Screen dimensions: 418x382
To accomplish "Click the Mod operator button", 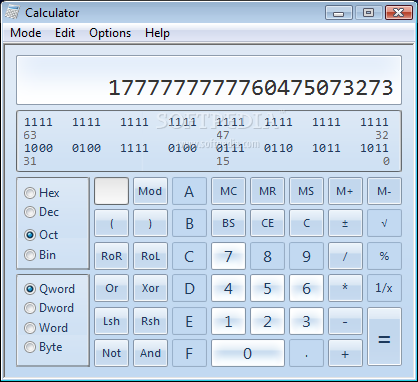I will click(x=150, y=191).
